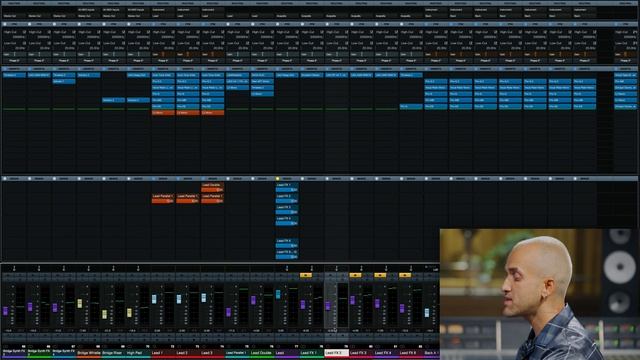Open the Lead Double send on Lead 3
This screenshot has height=360, width=640.
click(213, 187)
